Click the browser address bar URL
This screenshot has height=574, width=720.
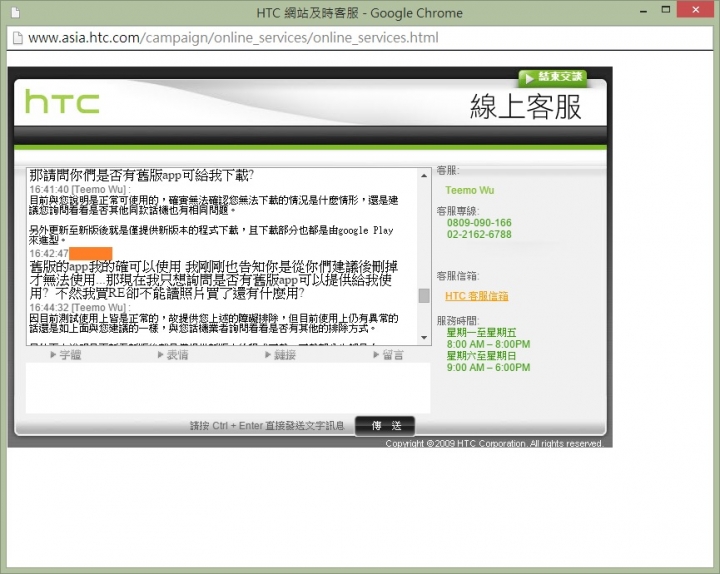click(x=233, y=37)
